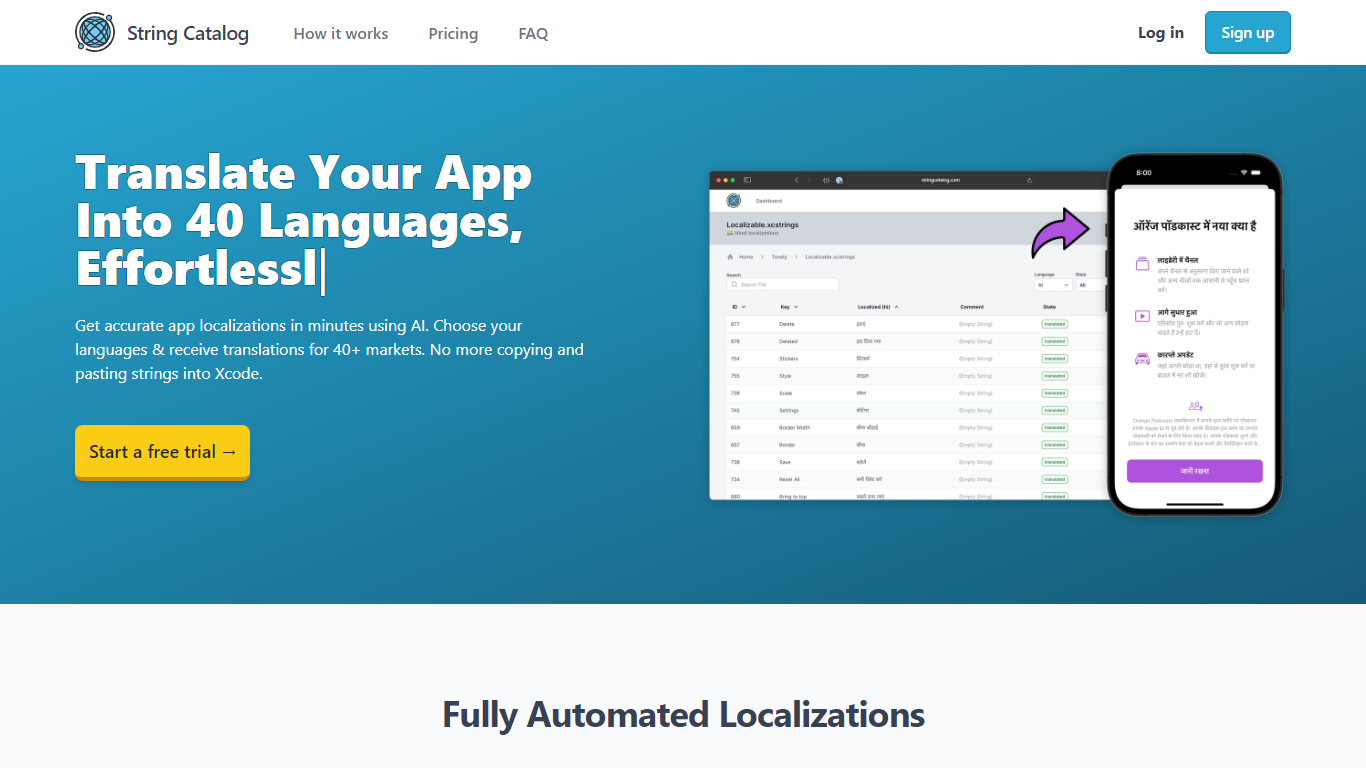The image size is (1366, 768).
Task: Open the How it works page
Action: 340,33
